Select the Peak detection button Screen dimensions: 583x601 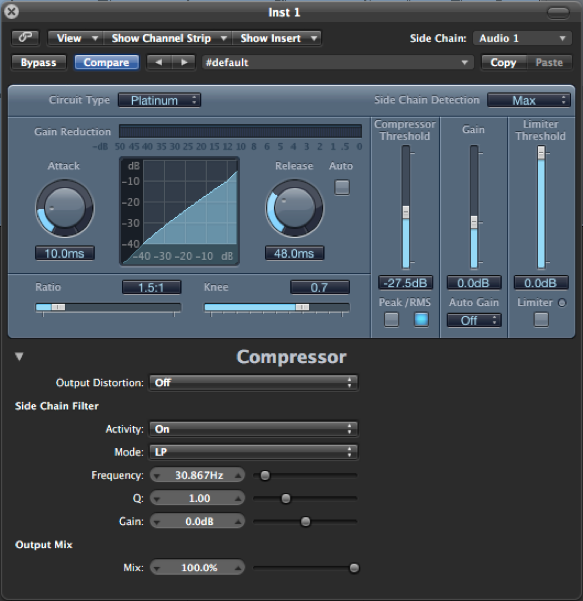[391, 319]
